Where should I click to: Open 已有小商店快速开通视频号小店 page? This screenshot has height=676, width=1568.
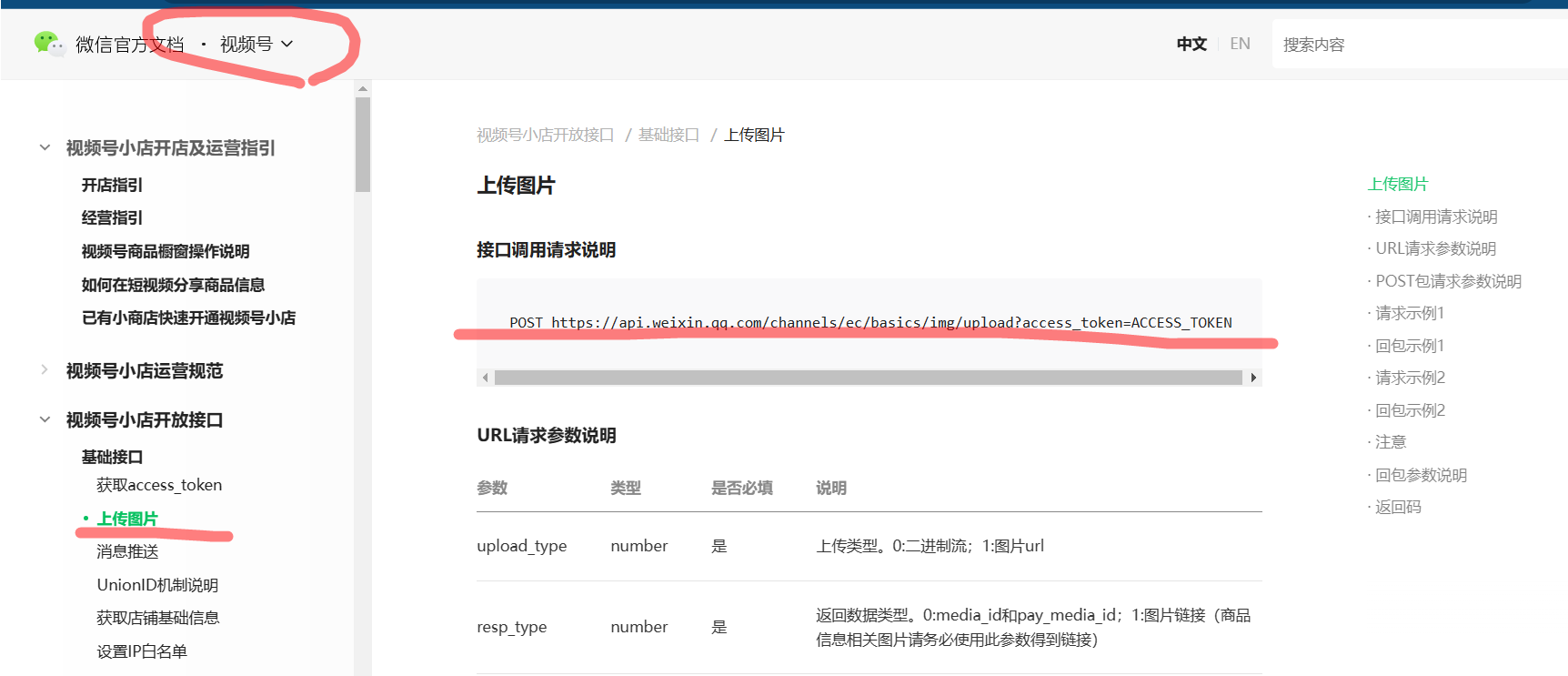tap(188, 318)
